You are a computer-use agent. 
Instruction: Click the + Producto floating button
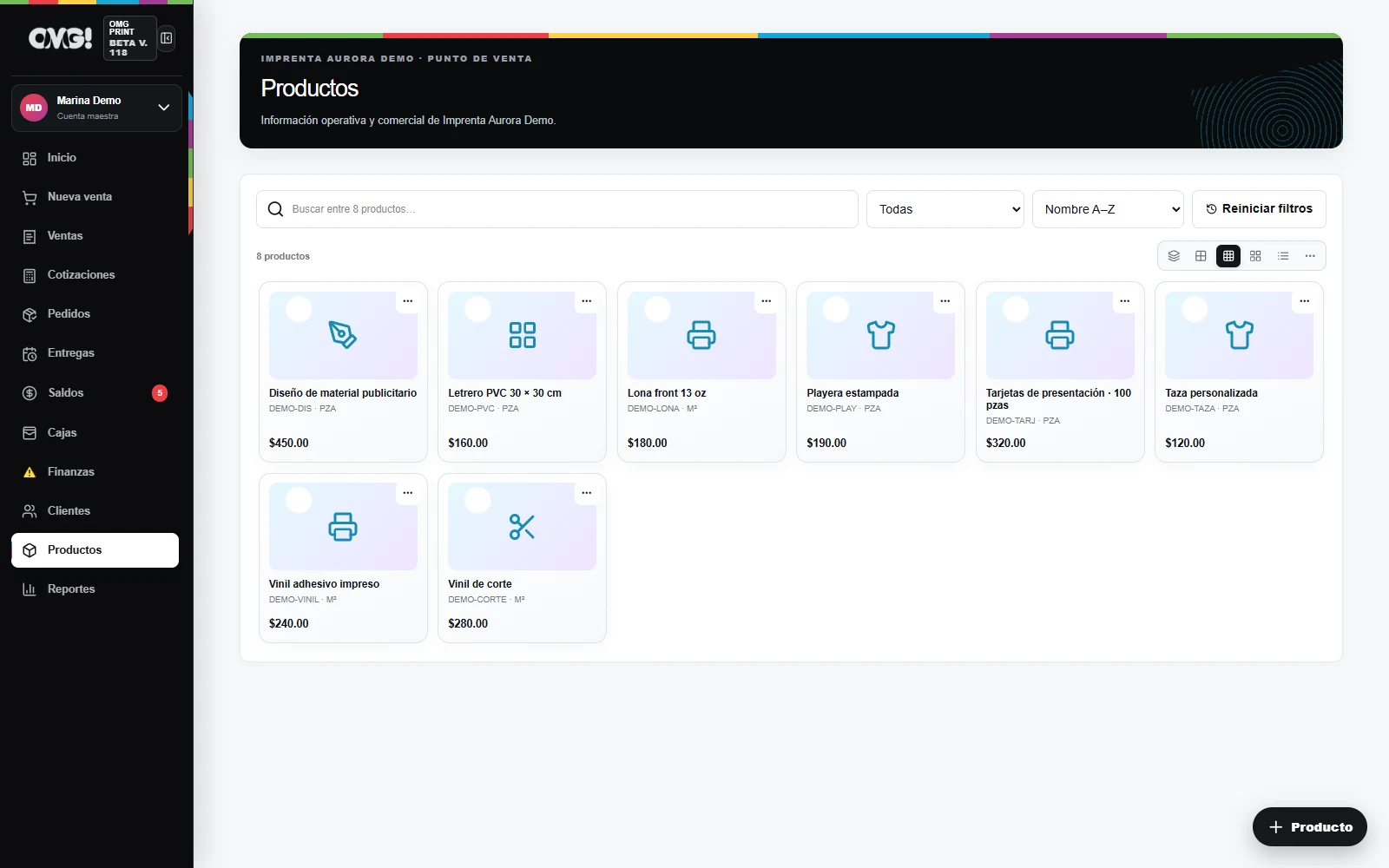pos(1310,827)
